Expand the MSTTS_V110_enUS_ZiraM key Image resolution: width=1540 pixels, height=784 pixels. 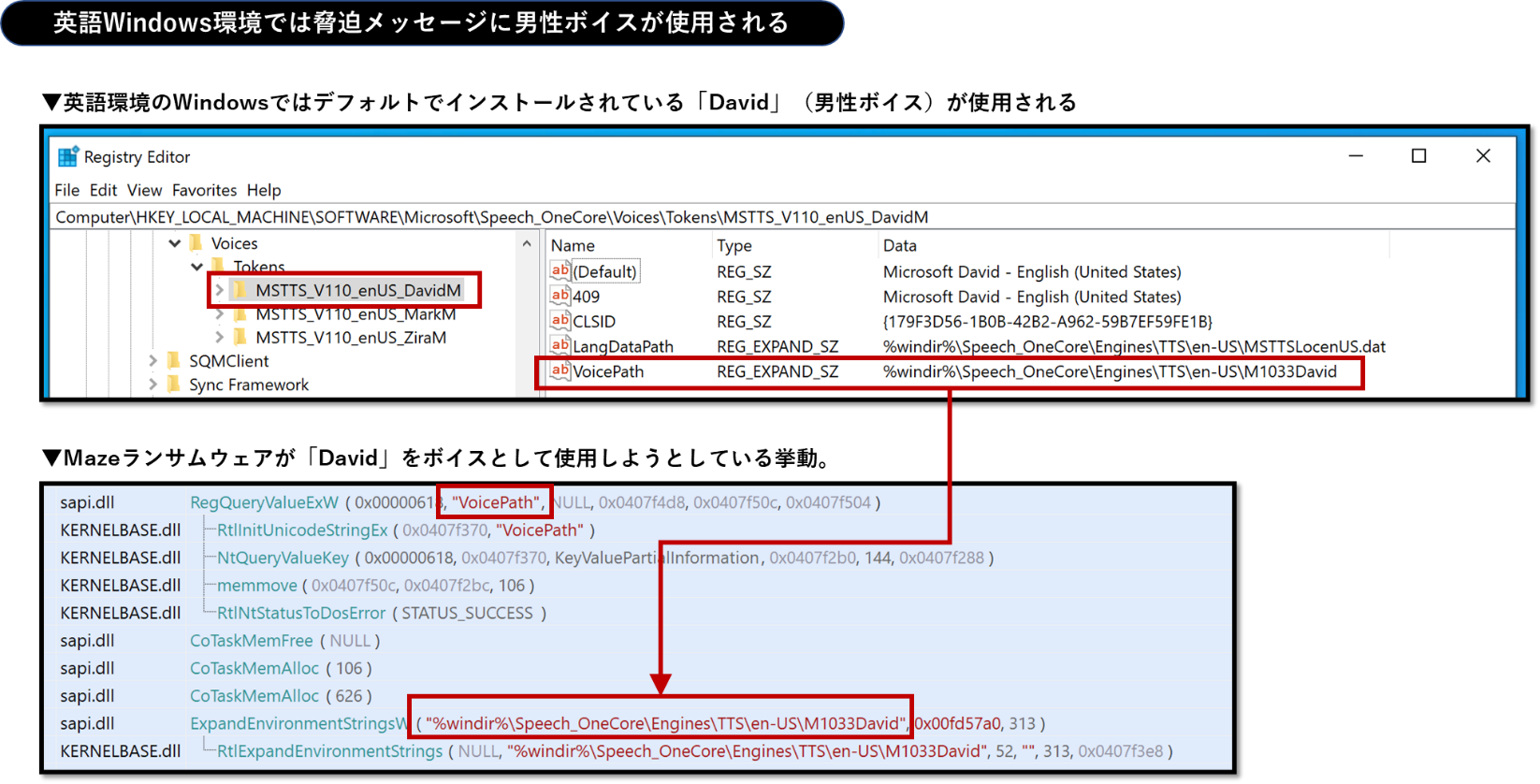tap(220, 337)
